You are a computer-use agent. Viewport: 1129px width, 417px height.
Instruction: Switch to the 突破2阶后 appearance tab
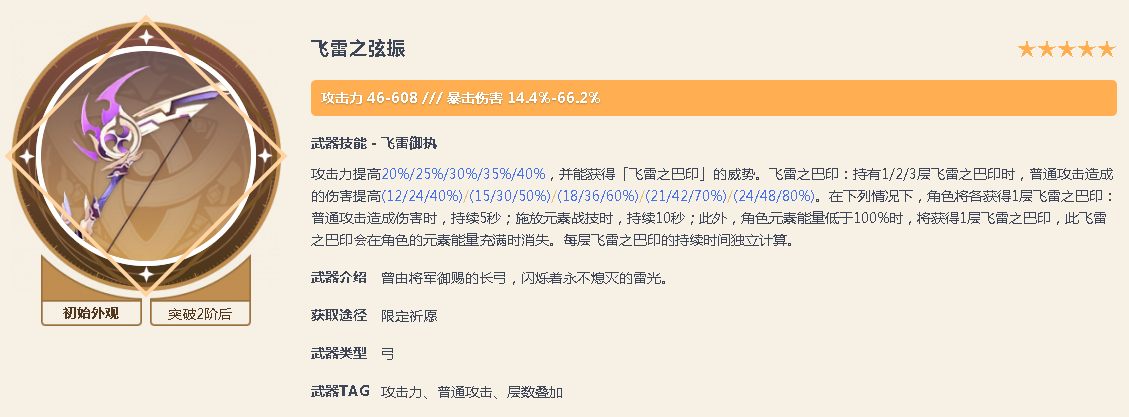click(x=200, y=313)
